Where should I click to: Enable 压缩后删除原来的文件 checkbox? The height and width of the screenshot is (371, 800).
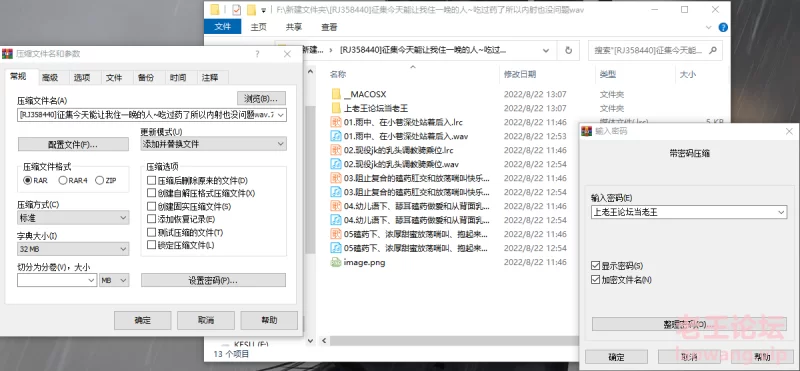pyautogui.click(x=151, y=180)
